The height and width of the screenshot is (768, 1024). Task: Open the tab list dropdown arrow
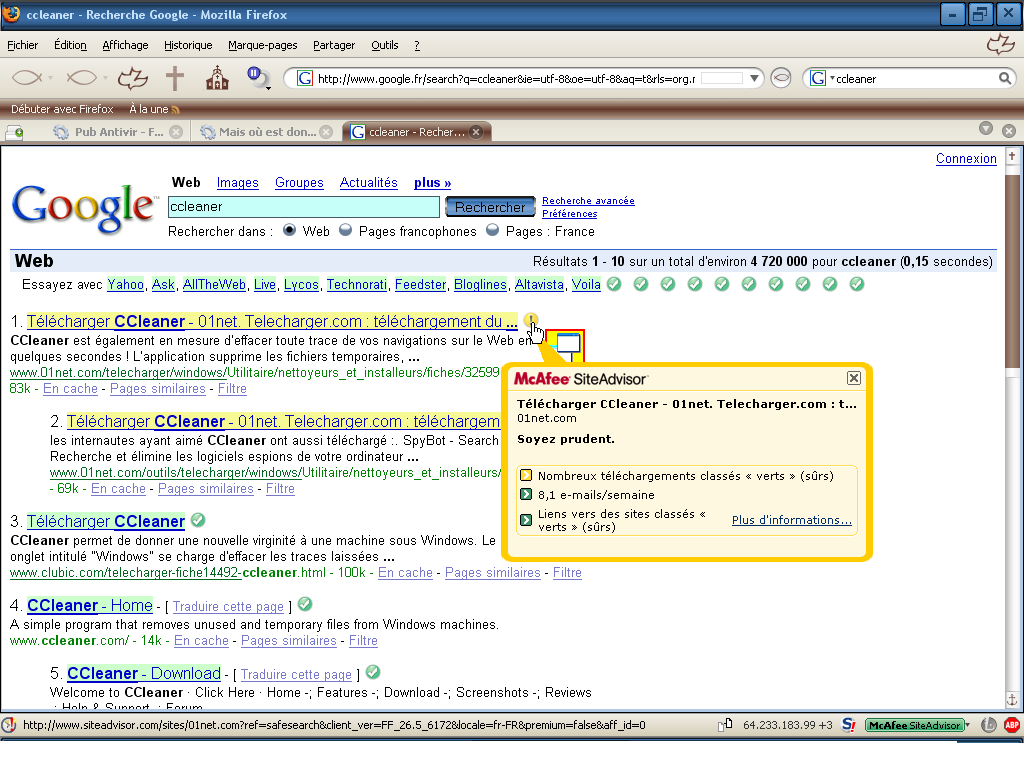tap(985, 129)
